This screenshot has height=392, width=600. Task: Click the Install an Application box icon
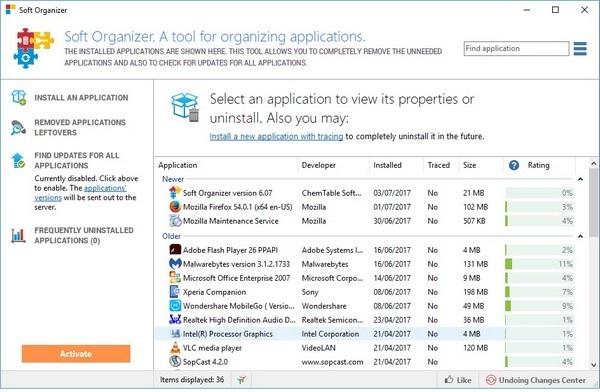pyautogui.click(x=18, y=98)
